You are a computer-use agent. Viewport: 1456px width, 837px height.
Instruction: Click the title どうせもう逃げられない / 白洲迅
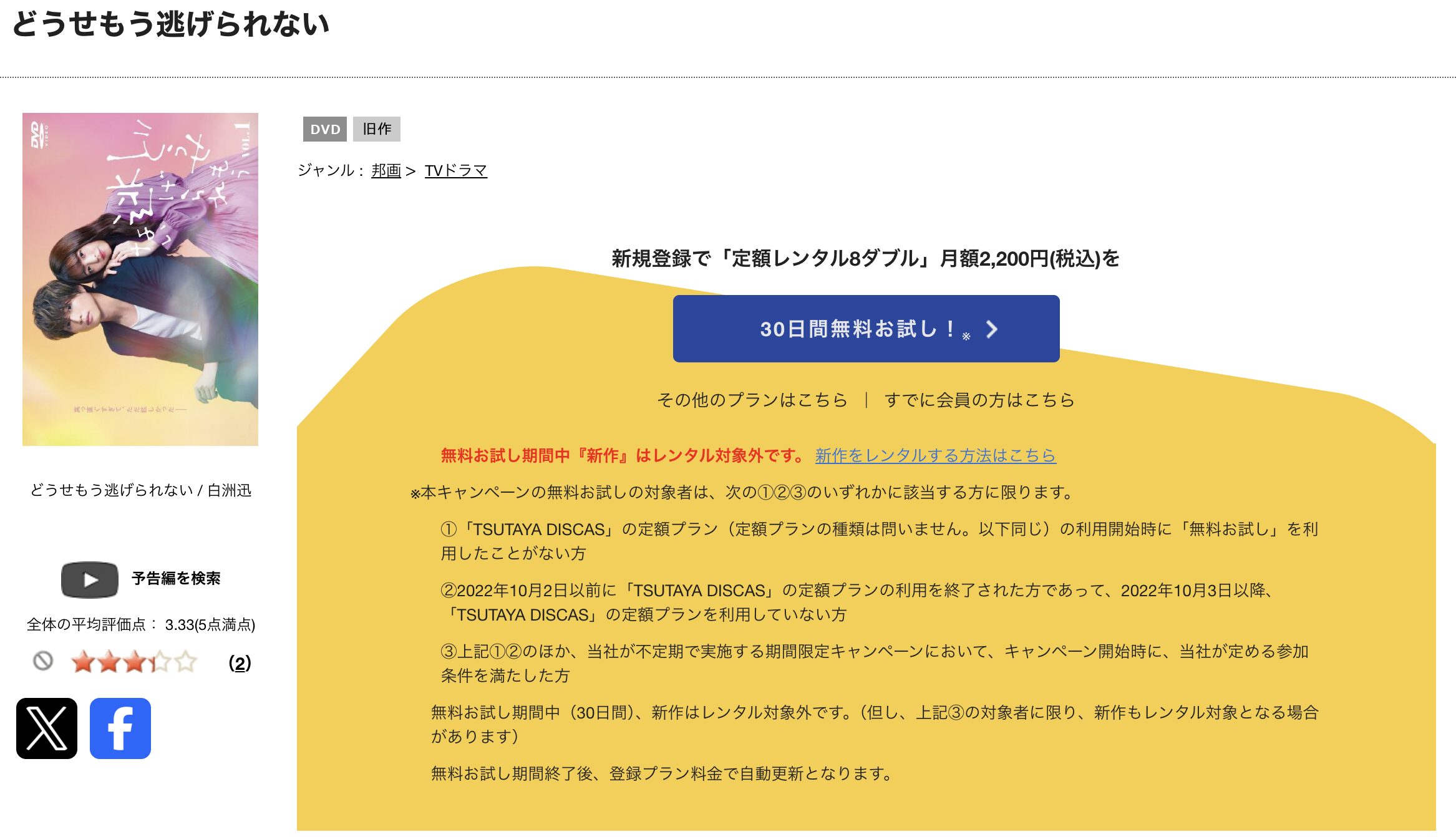[x=141, y=490]
